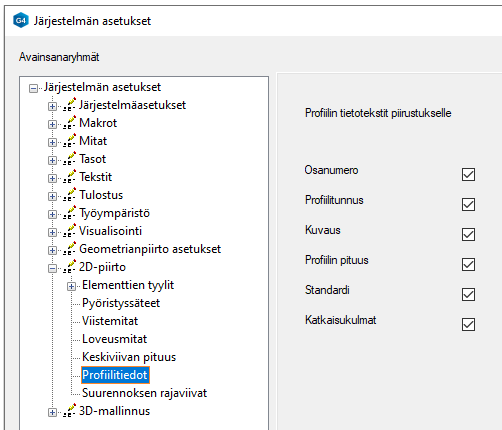Expand the Mitat tree node

52,142
